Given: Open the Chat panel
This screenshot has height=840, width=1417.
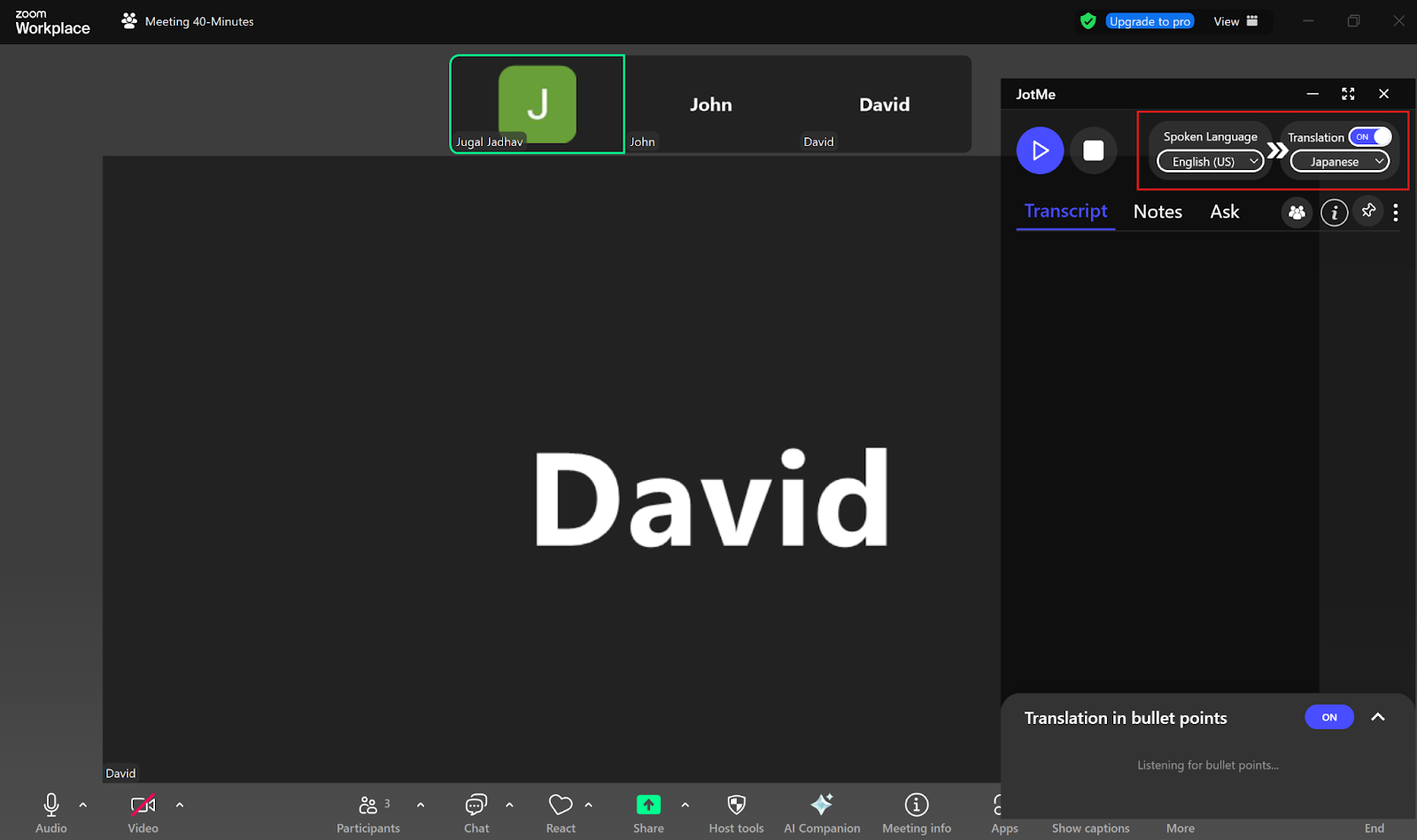Looking at the screenshot, I should click(476, 813).
